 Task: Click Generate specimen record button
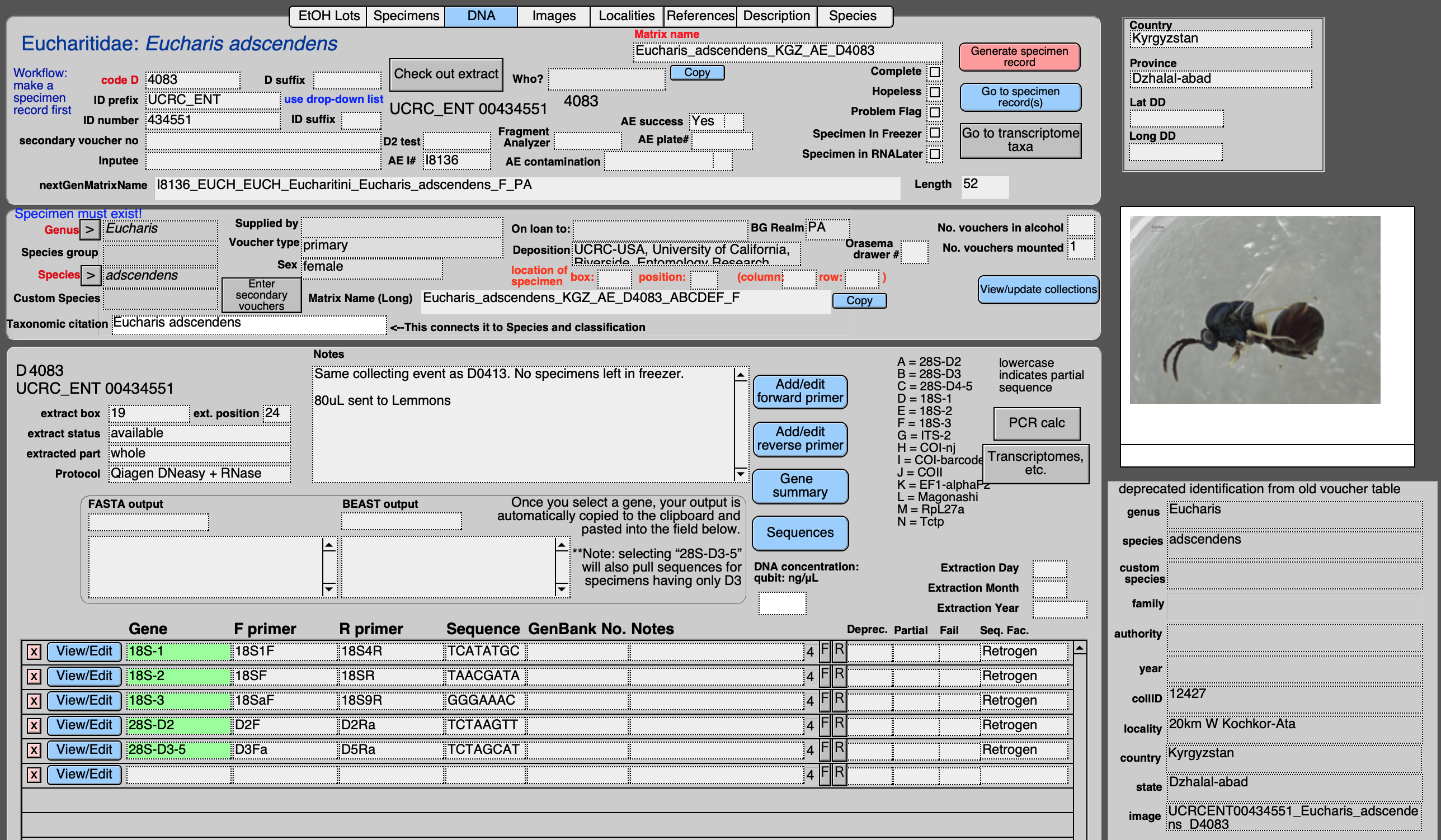pyautogui.click(x=1019, y=56)
